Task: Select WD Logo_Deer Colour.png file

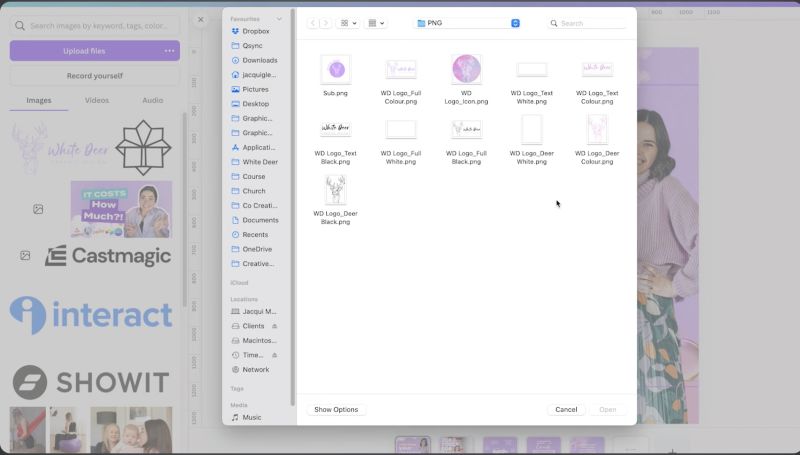Action: pos(597,139)
